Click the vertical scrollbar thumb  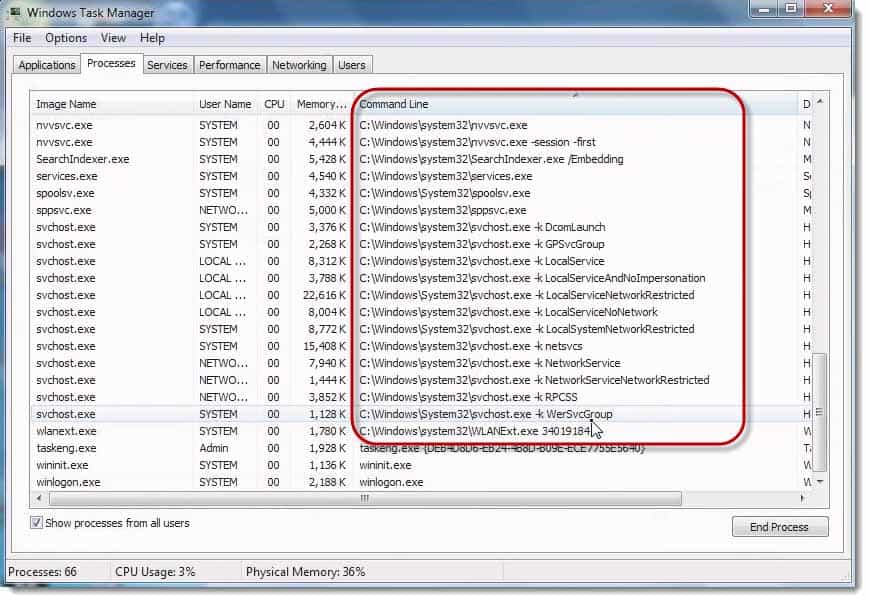point(820,412)
